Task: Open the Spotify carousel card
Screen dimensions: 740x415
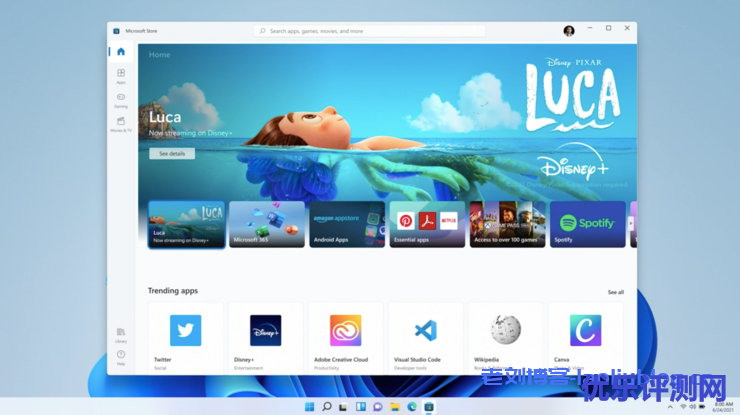Action: click(587, 224)
